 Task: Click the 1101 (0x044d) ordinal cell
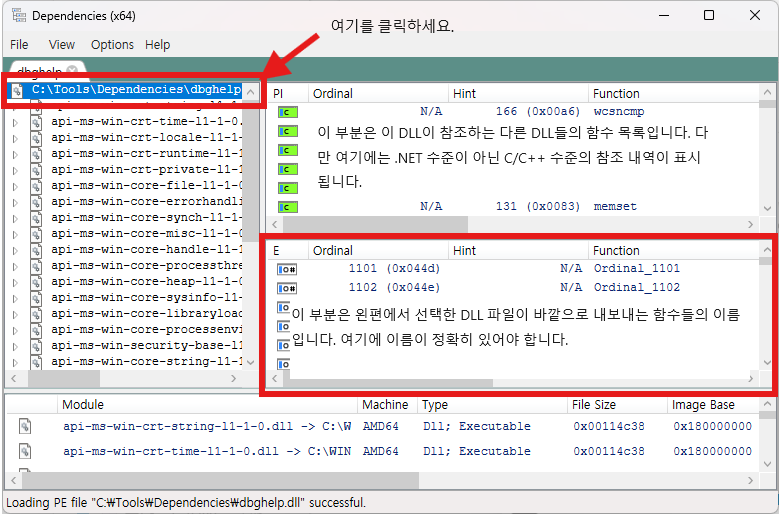394,269
